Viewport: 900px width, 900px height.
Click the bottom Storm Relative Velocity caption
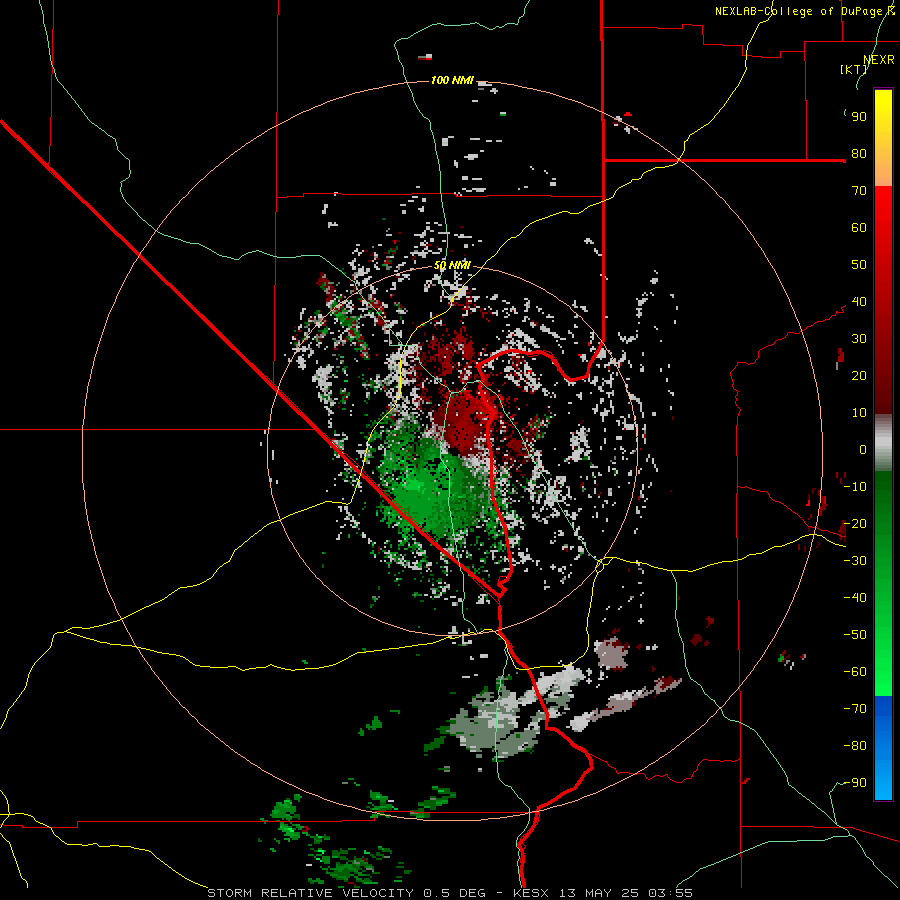coord(450,893)
